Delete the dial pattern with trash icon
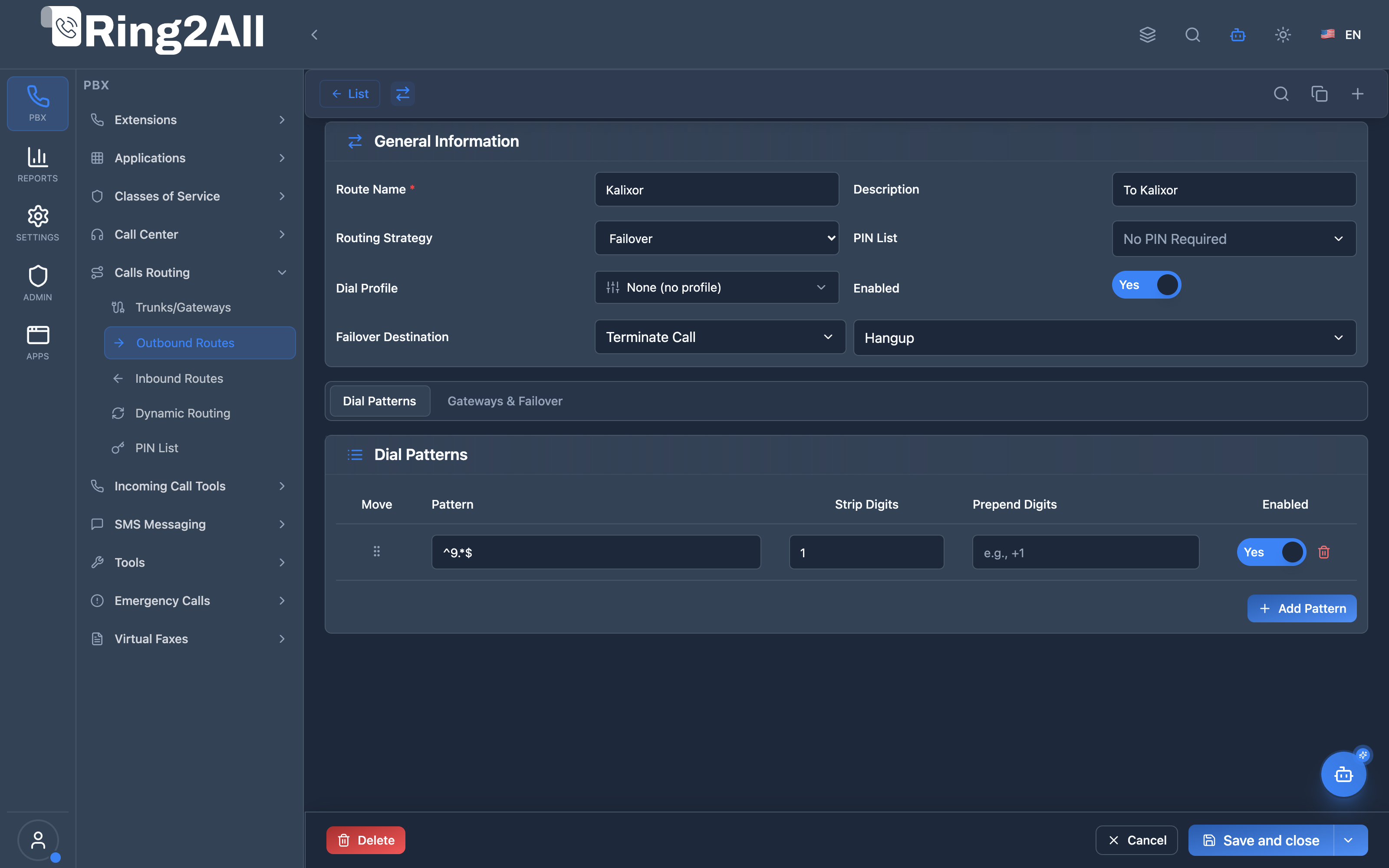This screenshot has height=868, width=1389. [x=1323, y=552]
